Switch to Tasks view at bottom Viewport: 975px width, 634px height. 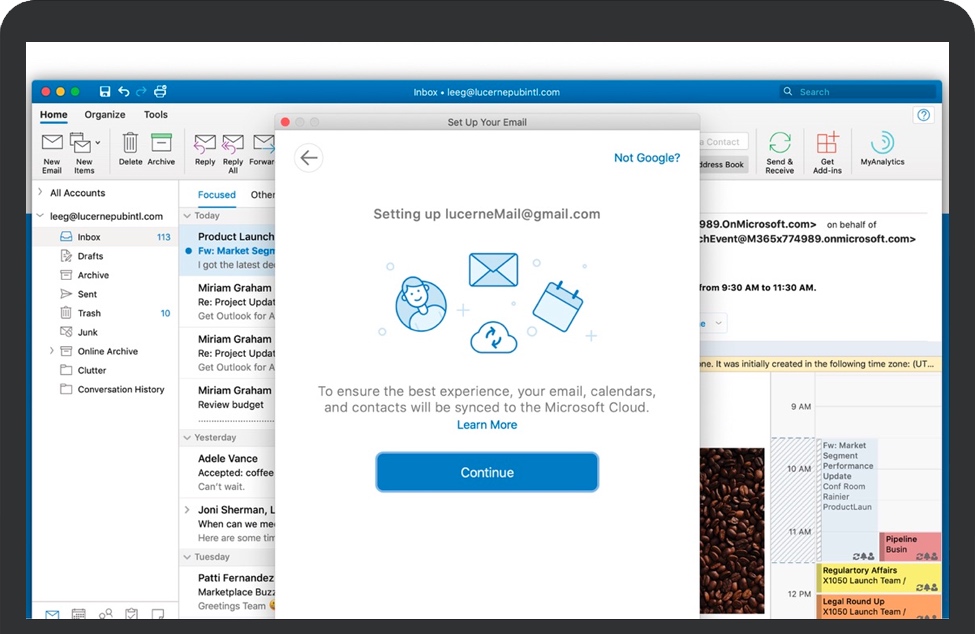point(131,614)
